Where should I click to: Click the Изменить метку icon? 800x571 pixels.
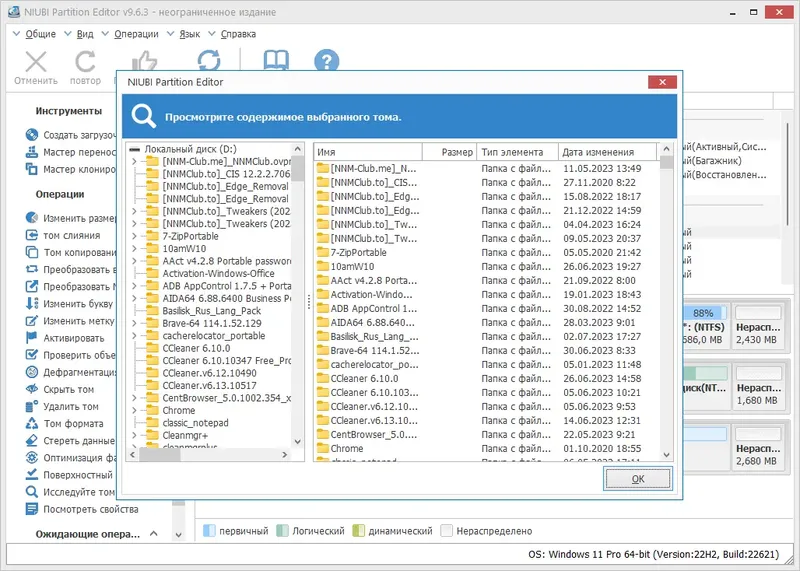click(32, 320)
